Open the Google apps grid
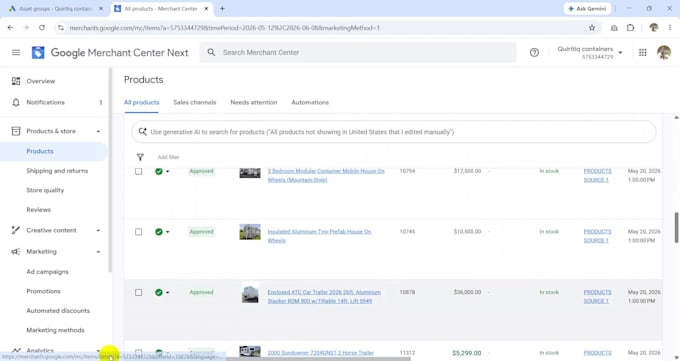 [x=643, y=53]
